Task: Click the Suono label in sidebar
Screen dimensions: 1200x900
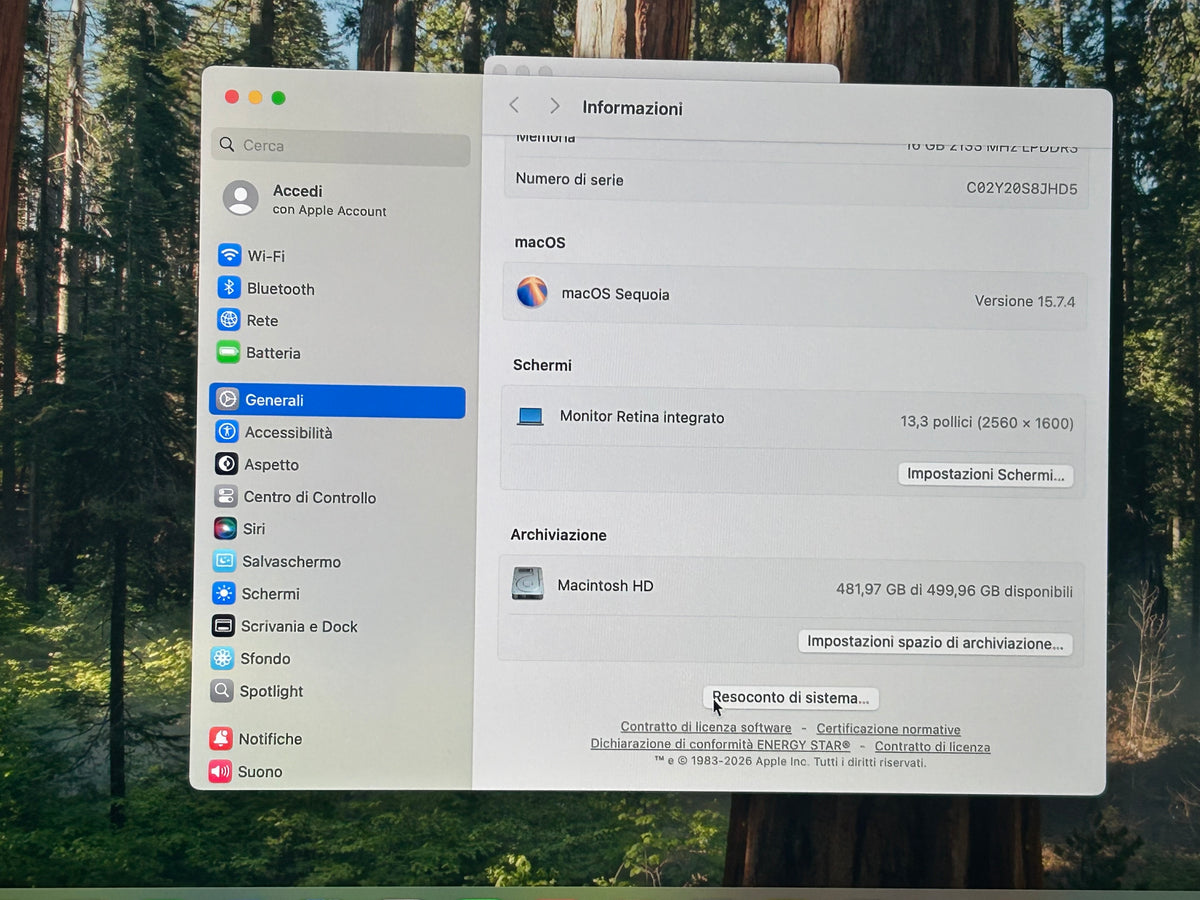Action: tap(260, 772)
